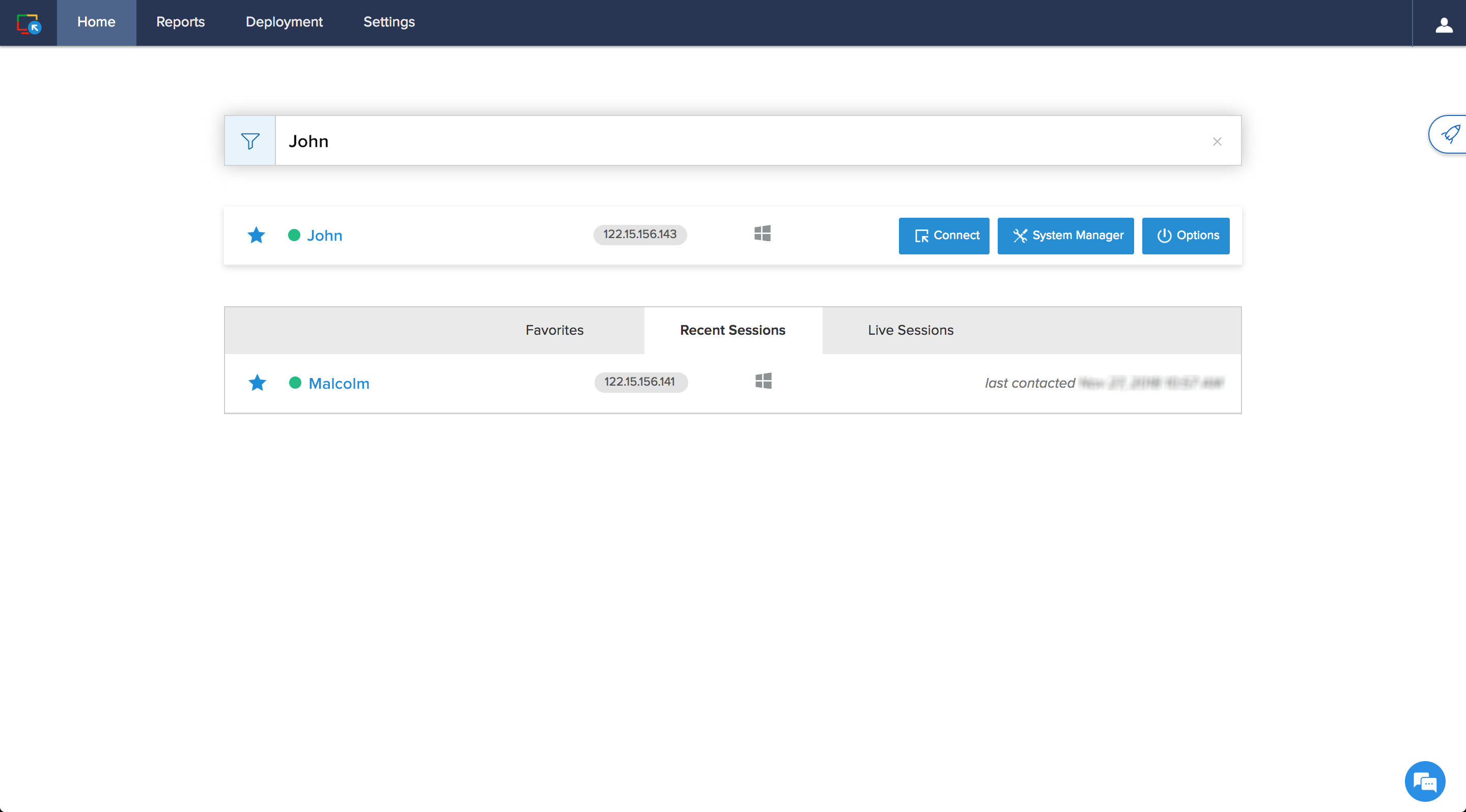Open the Options menu for John
Screen dimensions: 1466x812
point(1186,236)
